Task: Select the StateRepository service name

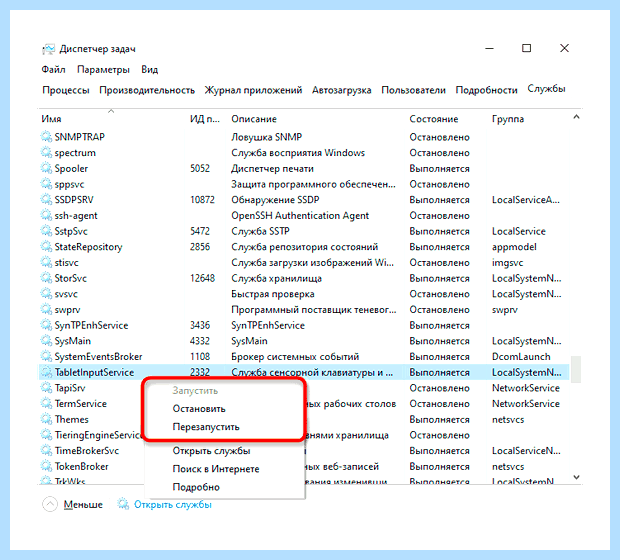Action: pos(89,247)
